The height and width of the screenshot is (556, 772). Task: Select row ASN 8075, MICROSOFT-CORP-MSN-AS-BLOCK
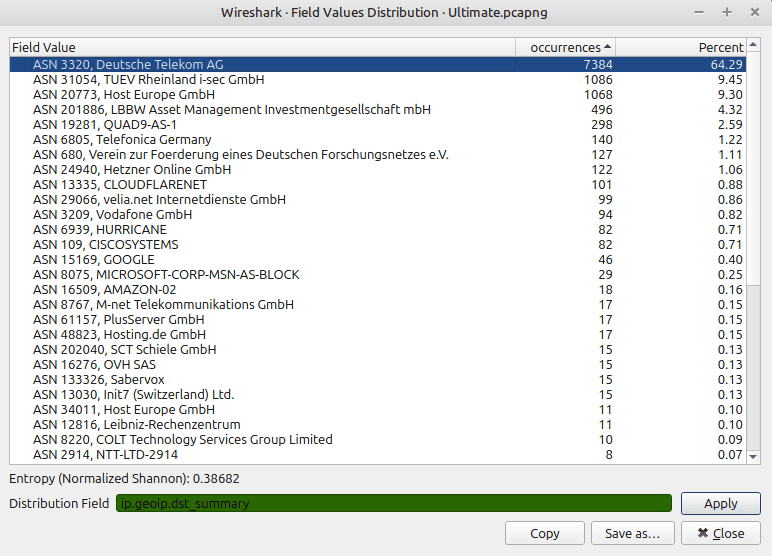click(x=378, y=275)
